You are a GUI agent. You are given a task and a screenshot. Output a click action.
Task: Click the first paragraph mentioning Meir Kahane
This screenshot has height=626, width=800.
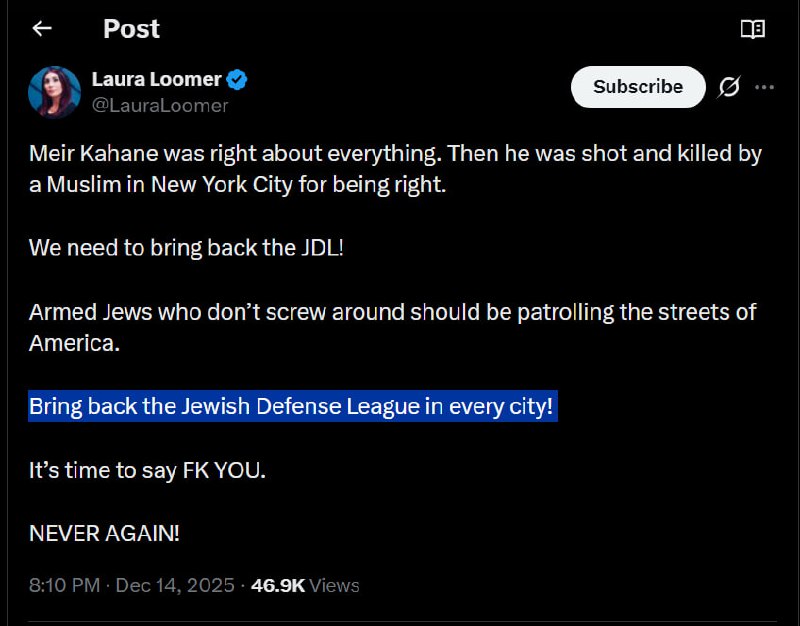(395, 170)
